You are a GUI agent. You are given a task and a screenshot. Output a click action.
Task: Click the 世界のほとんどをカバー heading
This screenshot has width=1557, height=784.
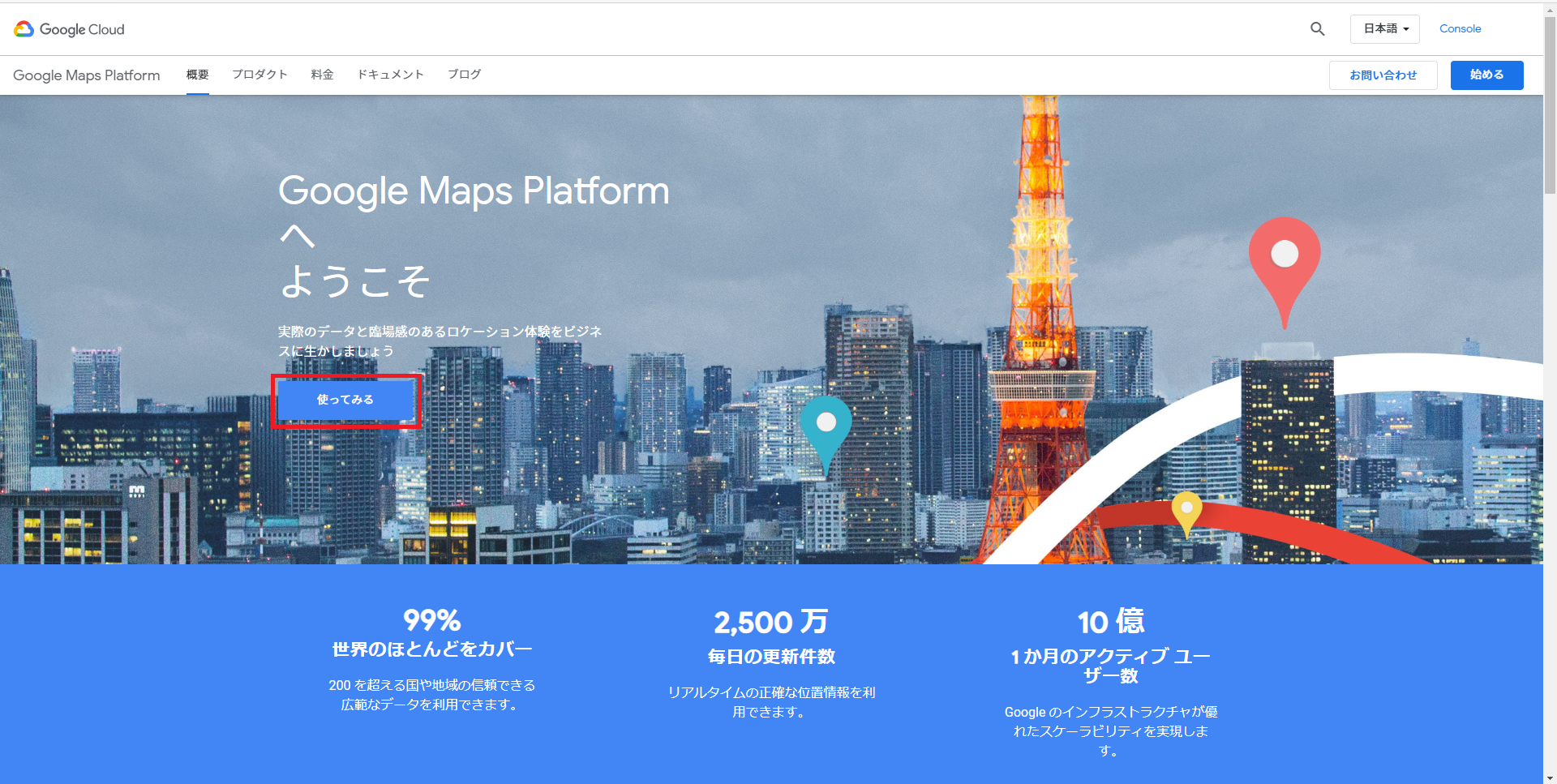point(432,649)
